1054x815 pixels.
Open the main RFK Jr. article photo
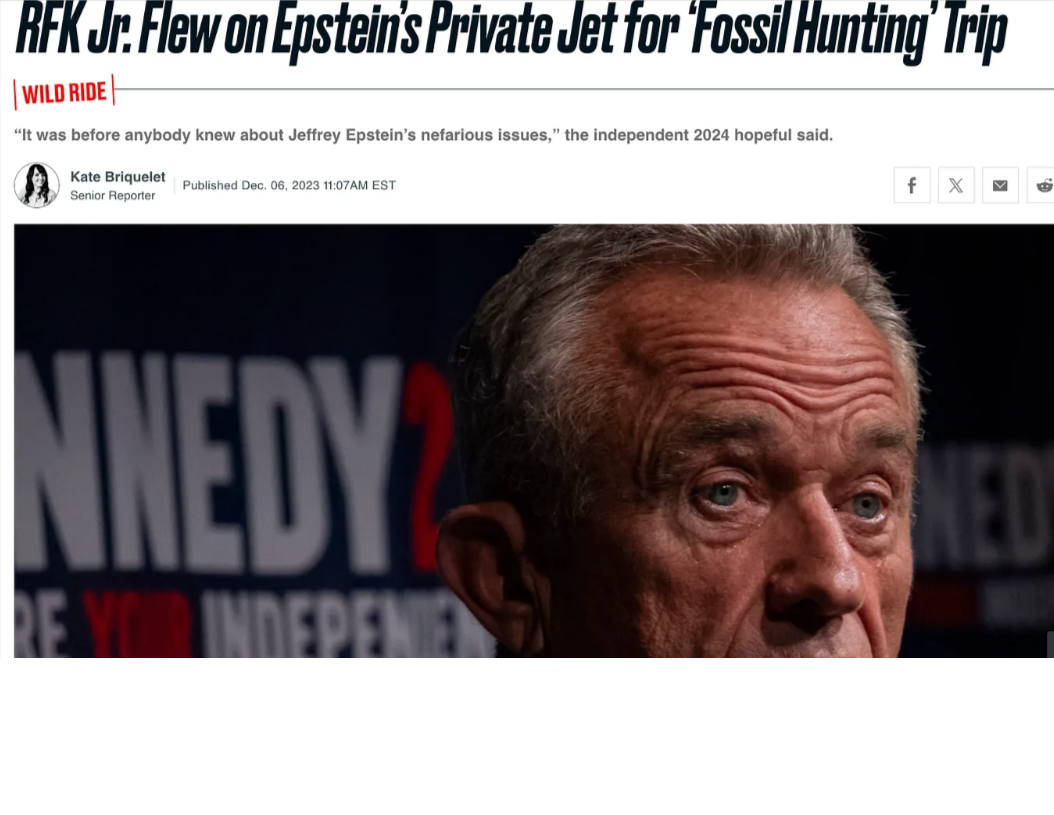pyautogui.click(x=534, y=440)
